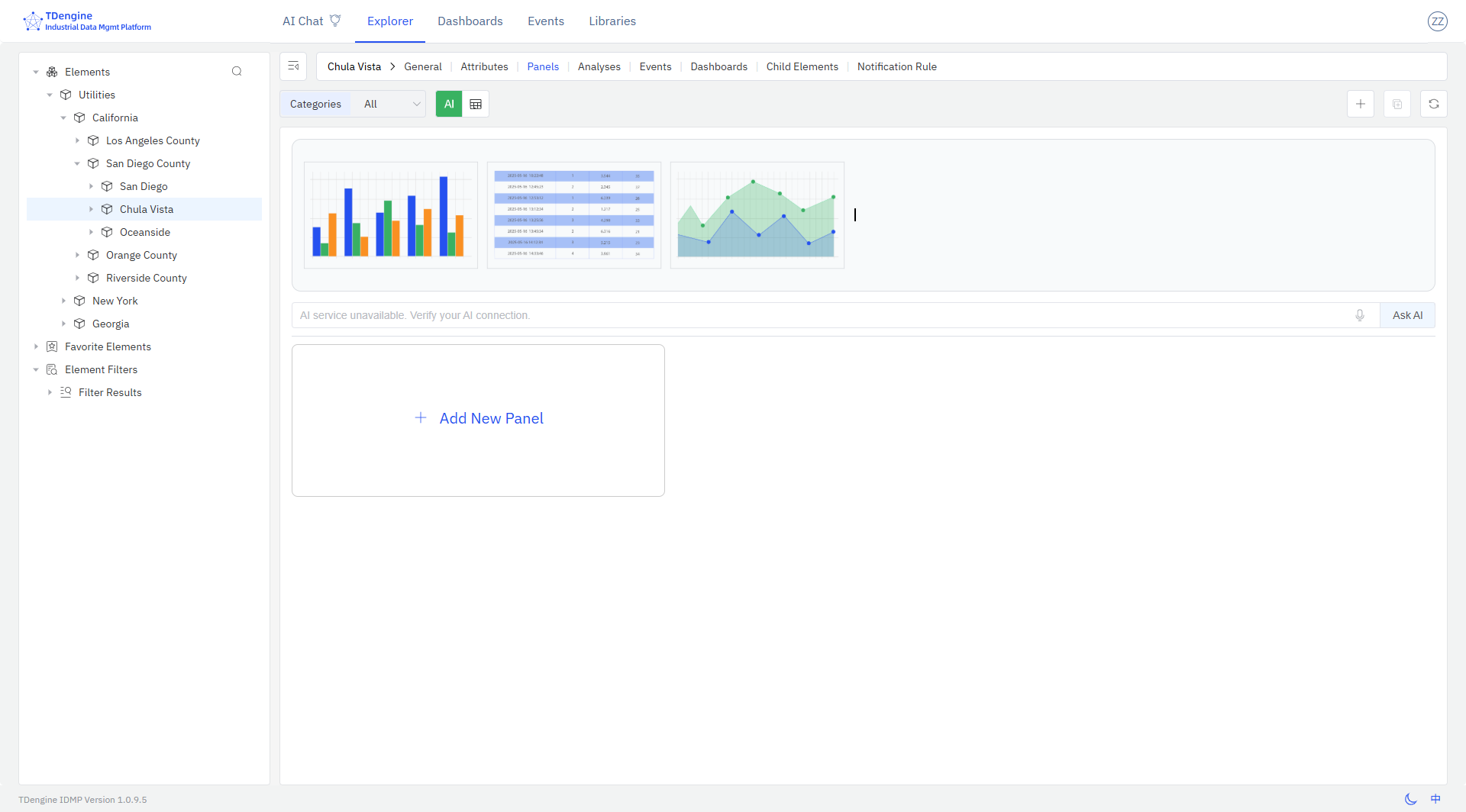Click the plus icon to add a panel
Viewport: 1466px width, 812px height.
1360,104
